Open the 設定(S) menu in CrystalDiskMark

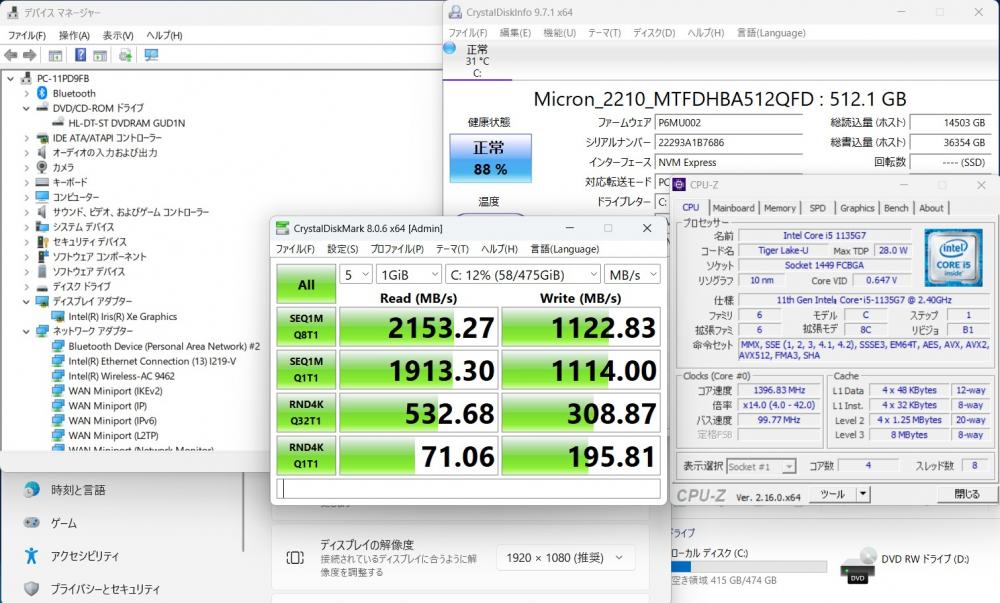[342, 249]
